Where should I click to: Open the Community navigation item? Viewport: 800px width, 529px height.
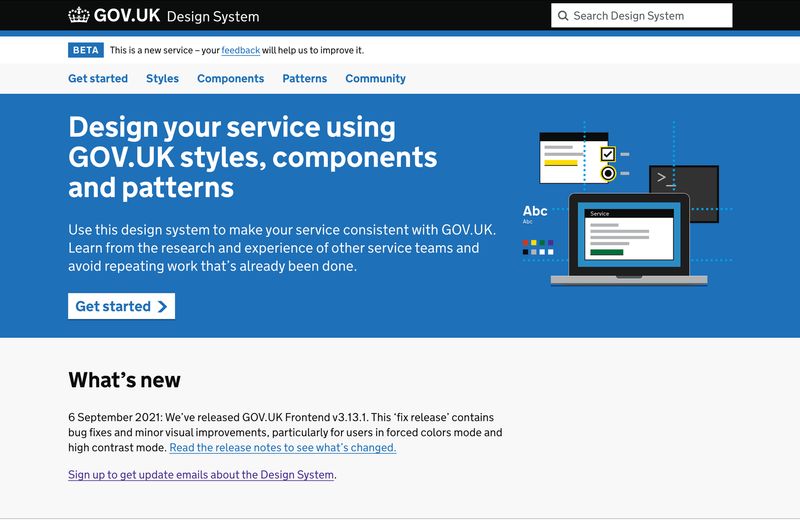click(x=376, y=79)
